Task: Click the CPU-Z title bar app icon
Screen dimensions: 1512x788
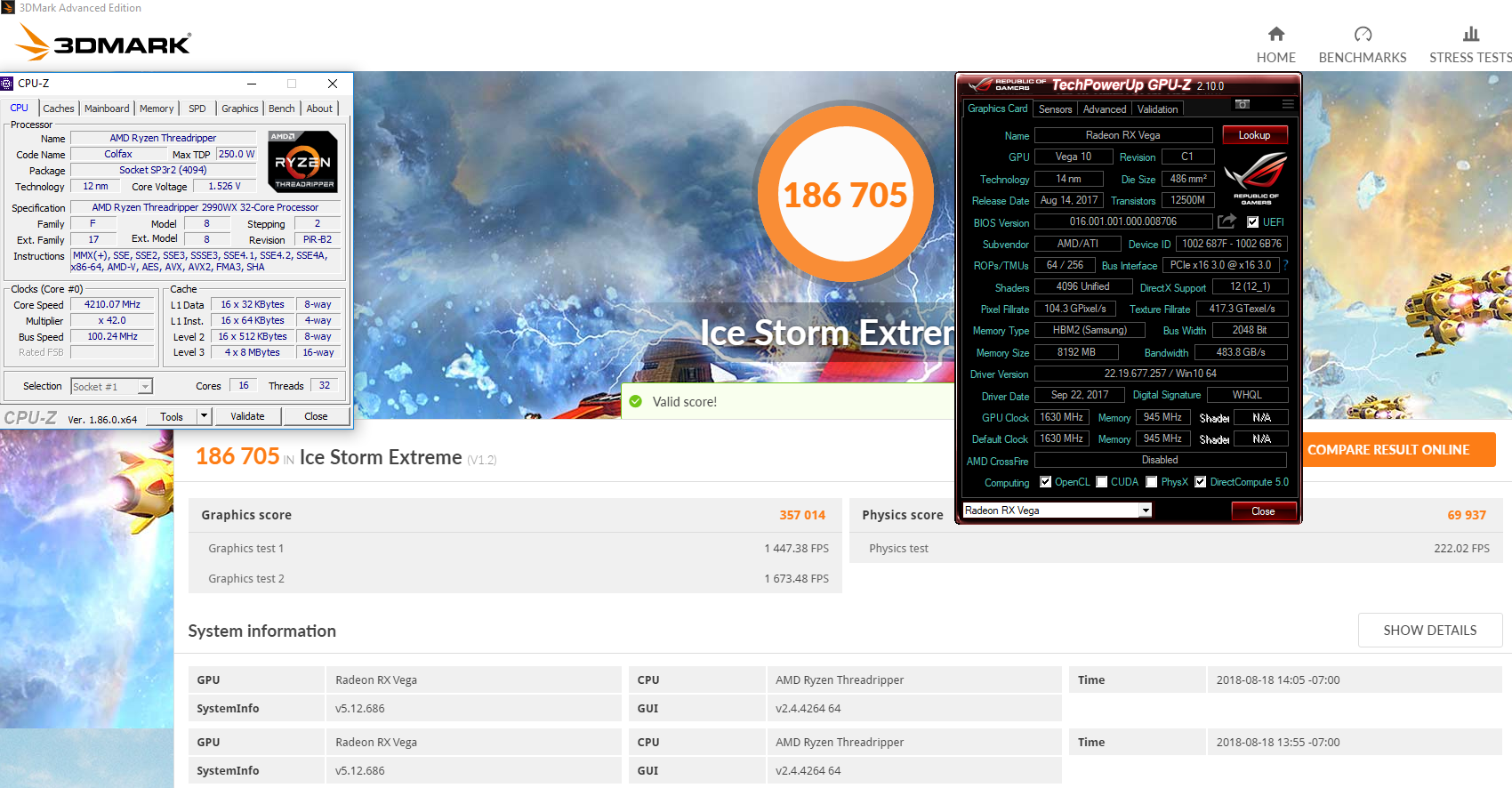Action: pos(7,84)
